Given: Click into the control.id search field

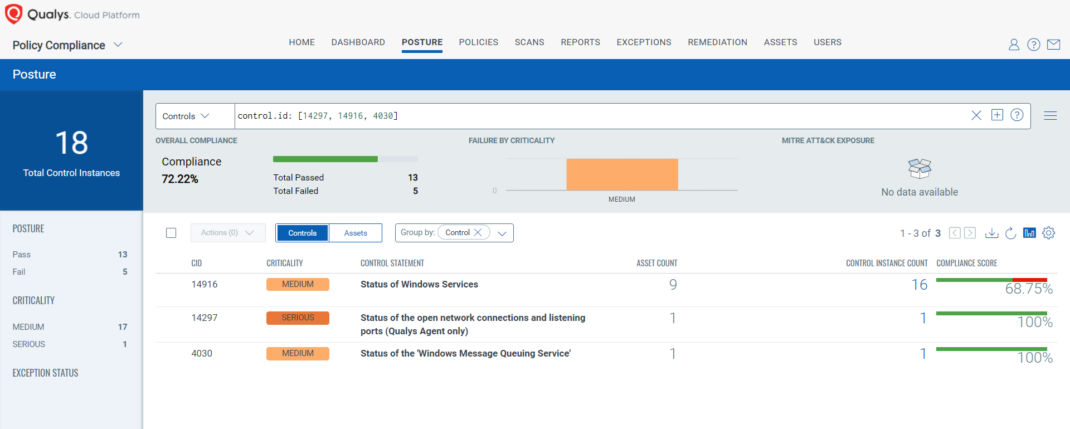Looking at the screenshot, I should pos(601,116).
